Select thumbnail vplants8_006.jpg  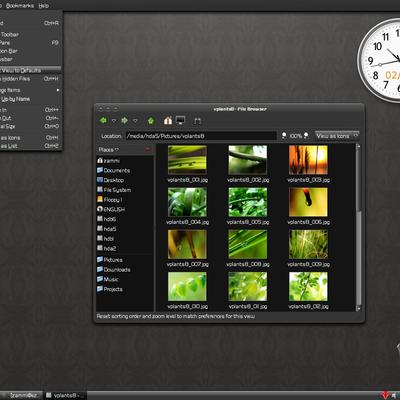pyautogui.click(x=308, y=202)
